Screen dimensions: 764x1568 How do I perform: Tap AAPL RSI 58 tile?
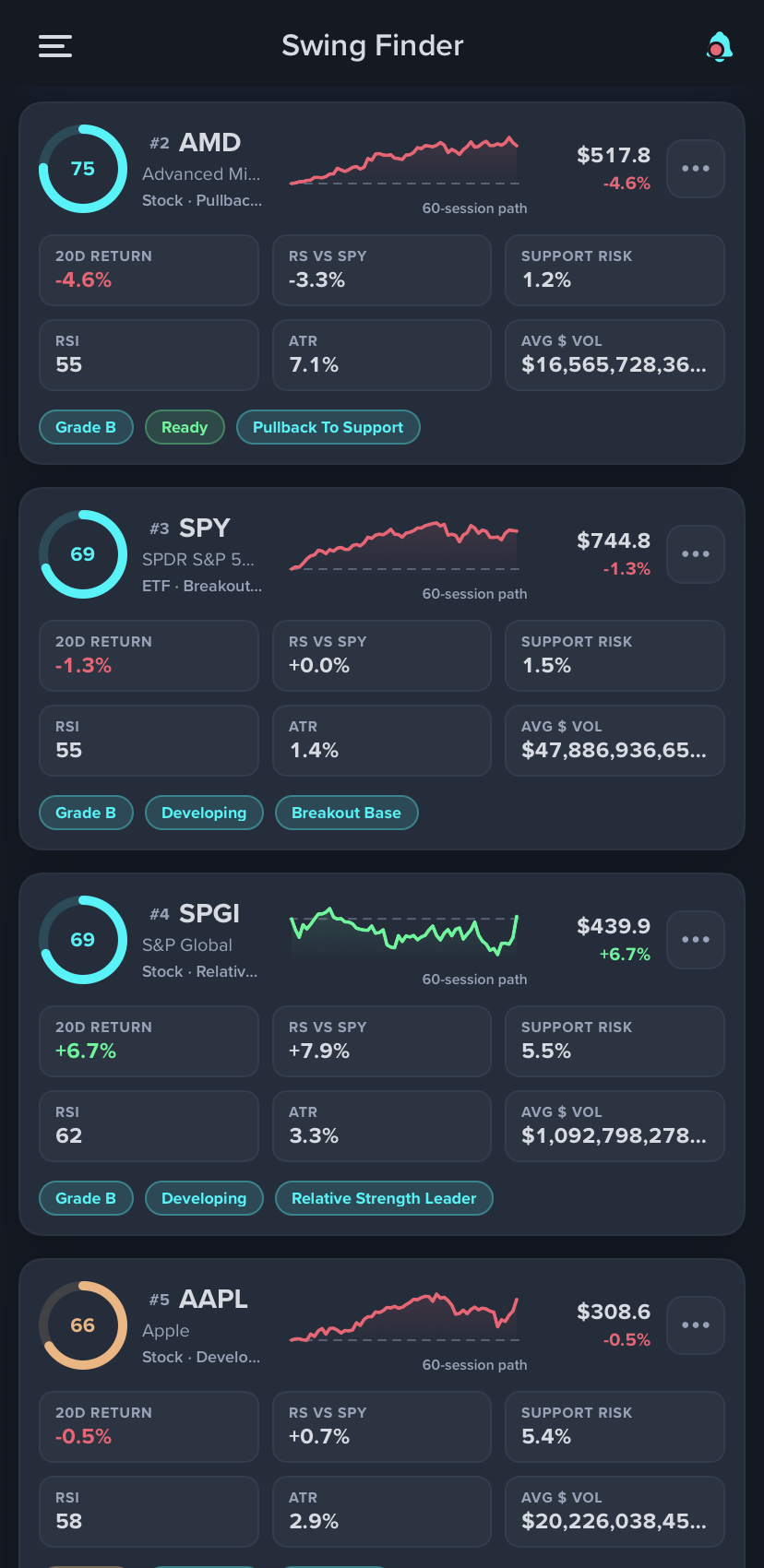tap(149, 1512)
